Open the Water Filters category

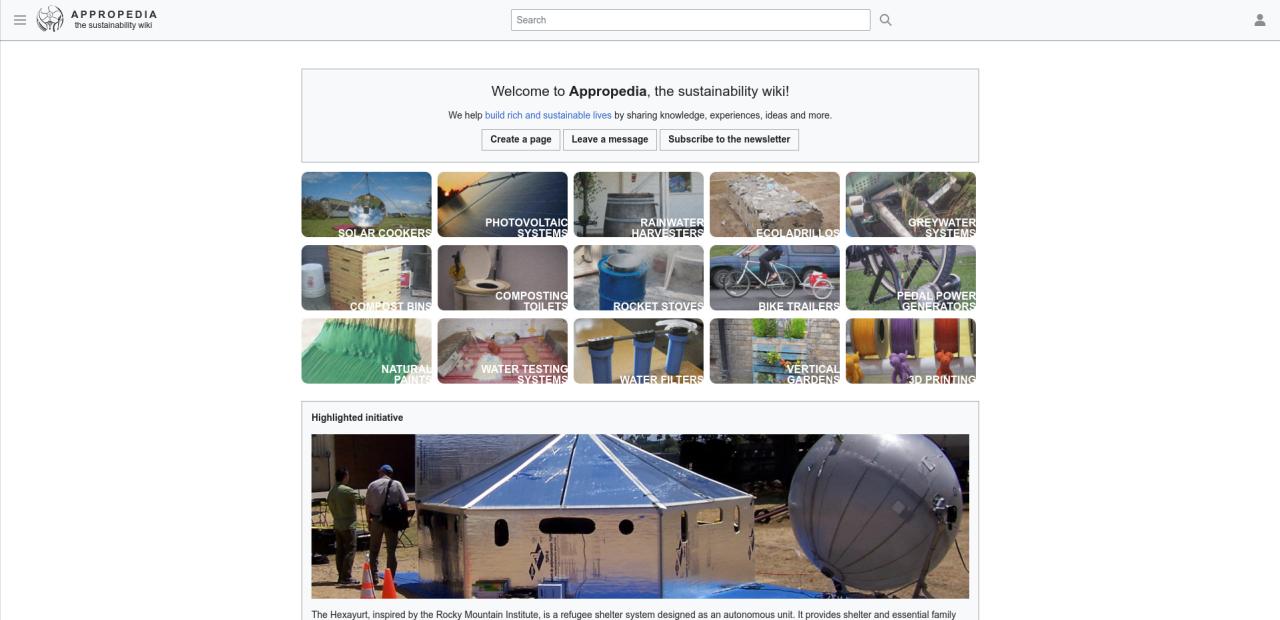(x=638, y=350)
